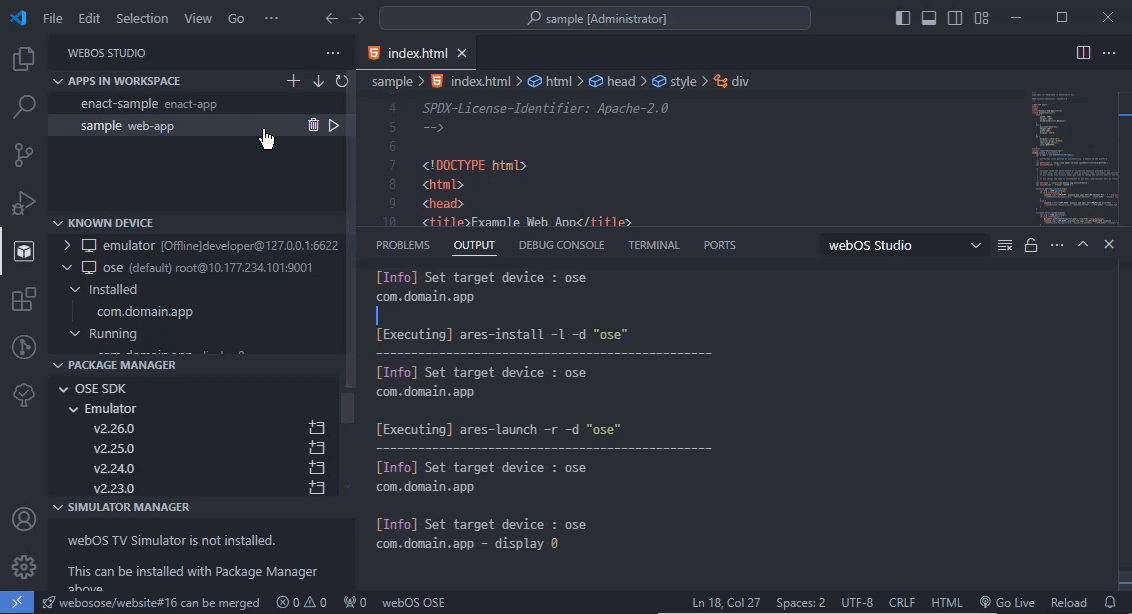
Task: Collapse the ose device node
Action: (67, 267)
